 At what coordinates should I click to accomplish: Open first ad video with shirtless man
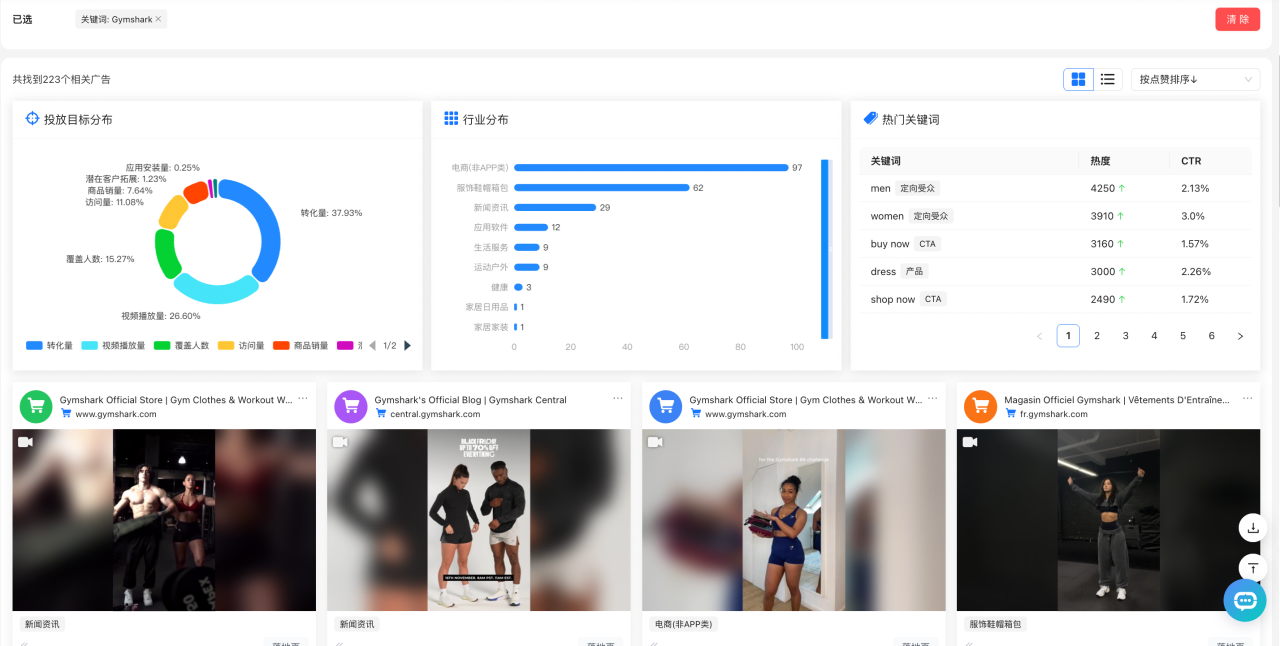164,520
